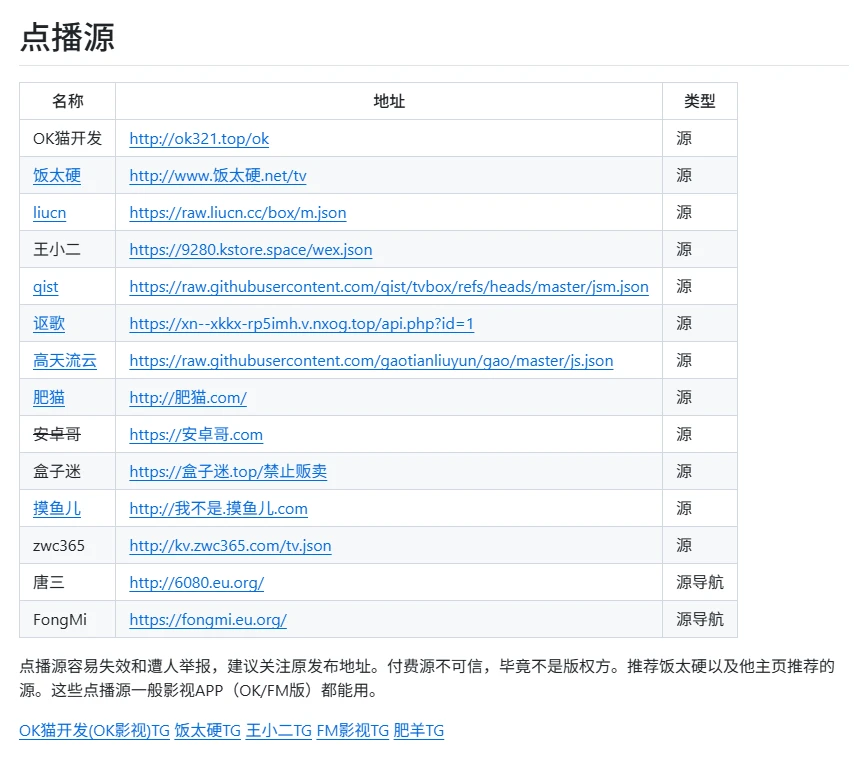Click the 摸鱼儿 name link
This screenshot has width=854, height=757.
click(57, 509)
